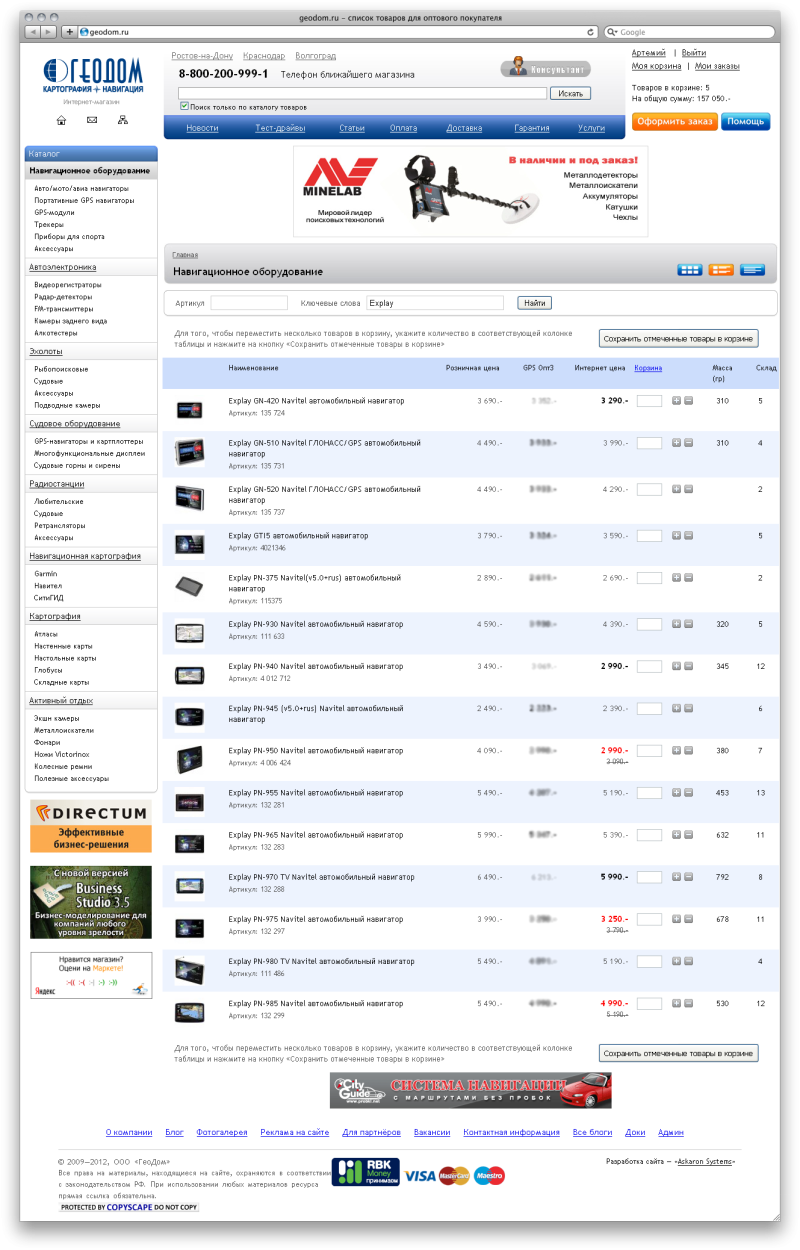Open the Тест-драйвы menu item
This screenshot has width=800, height=1250.
tap(280, 128)
